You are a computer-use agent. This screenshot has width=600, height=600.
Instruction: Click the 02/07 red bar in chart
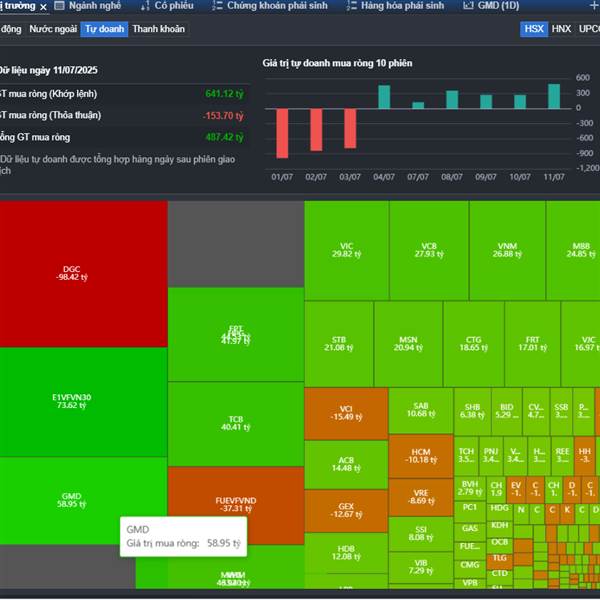coord(316,130)
